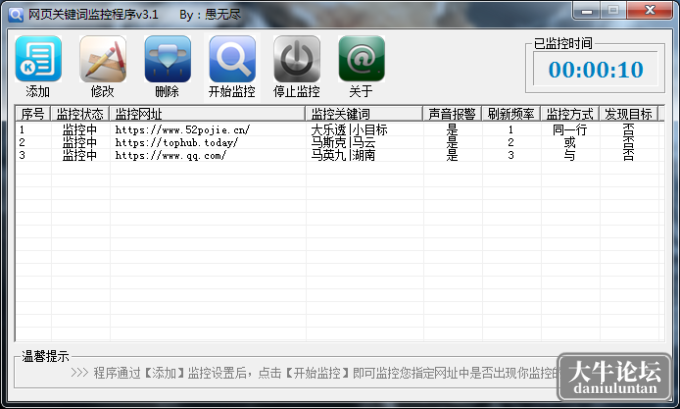Click refresh rate value 3 in qq.com row
680x409 pixels.
click(x=511, y=155)
